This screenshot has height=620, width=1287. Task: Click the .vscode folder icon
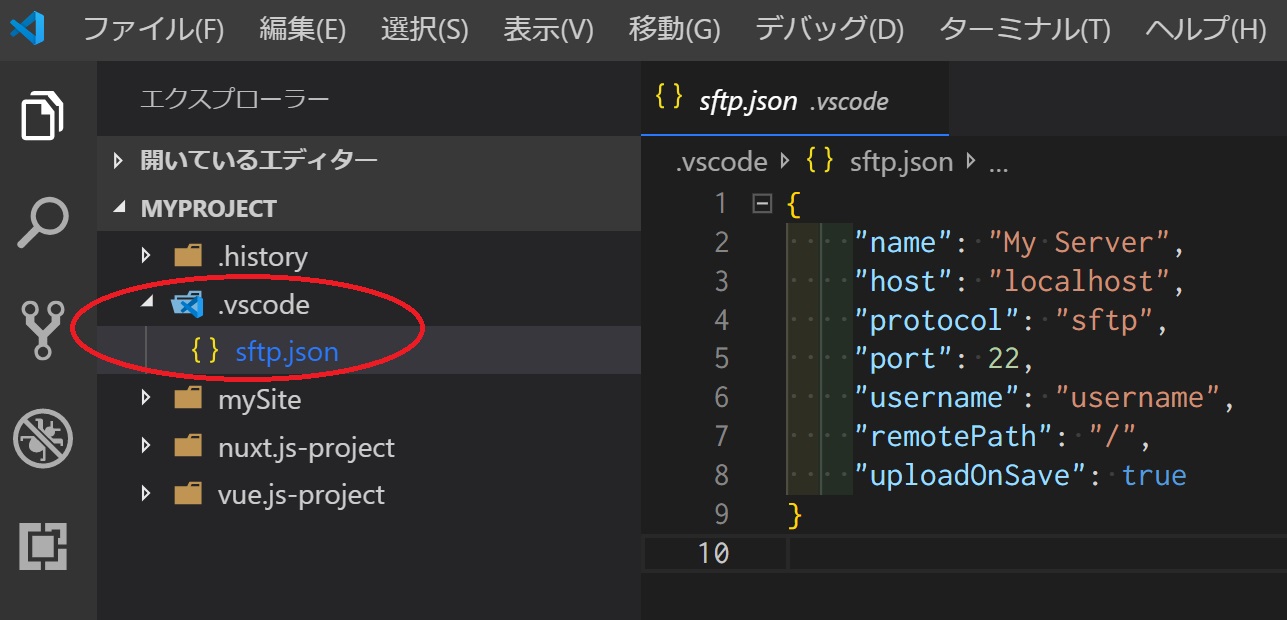187,304
